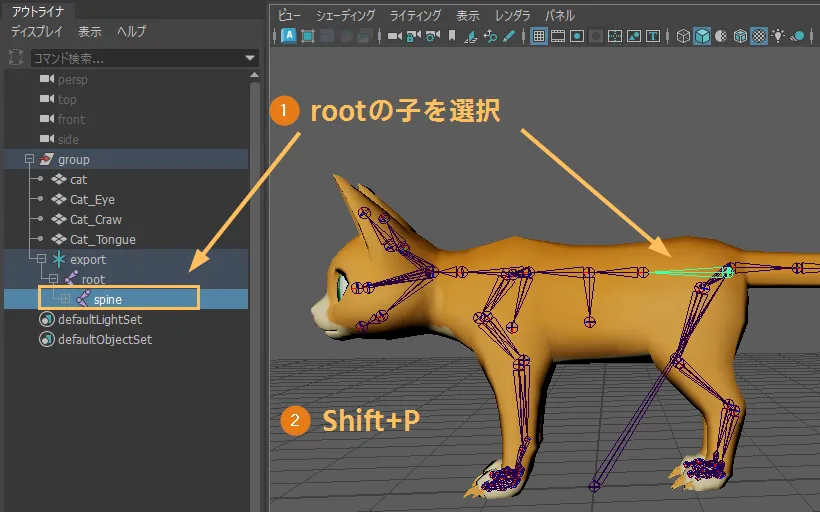Click the 2D Pan/Zoom icon
The width and height of the screenshot is (820, 512).
[490, 36]
